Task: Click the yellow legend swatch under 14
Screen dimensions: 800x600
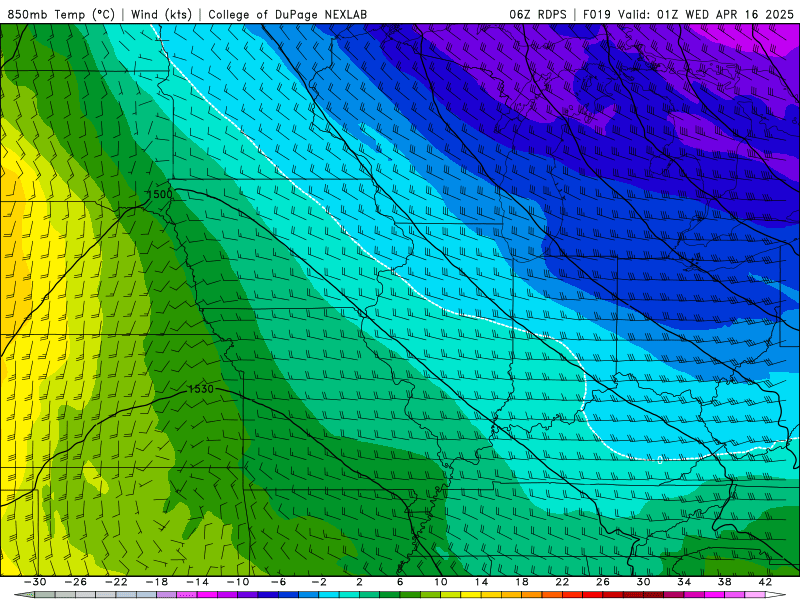Action: pos(471,595)
